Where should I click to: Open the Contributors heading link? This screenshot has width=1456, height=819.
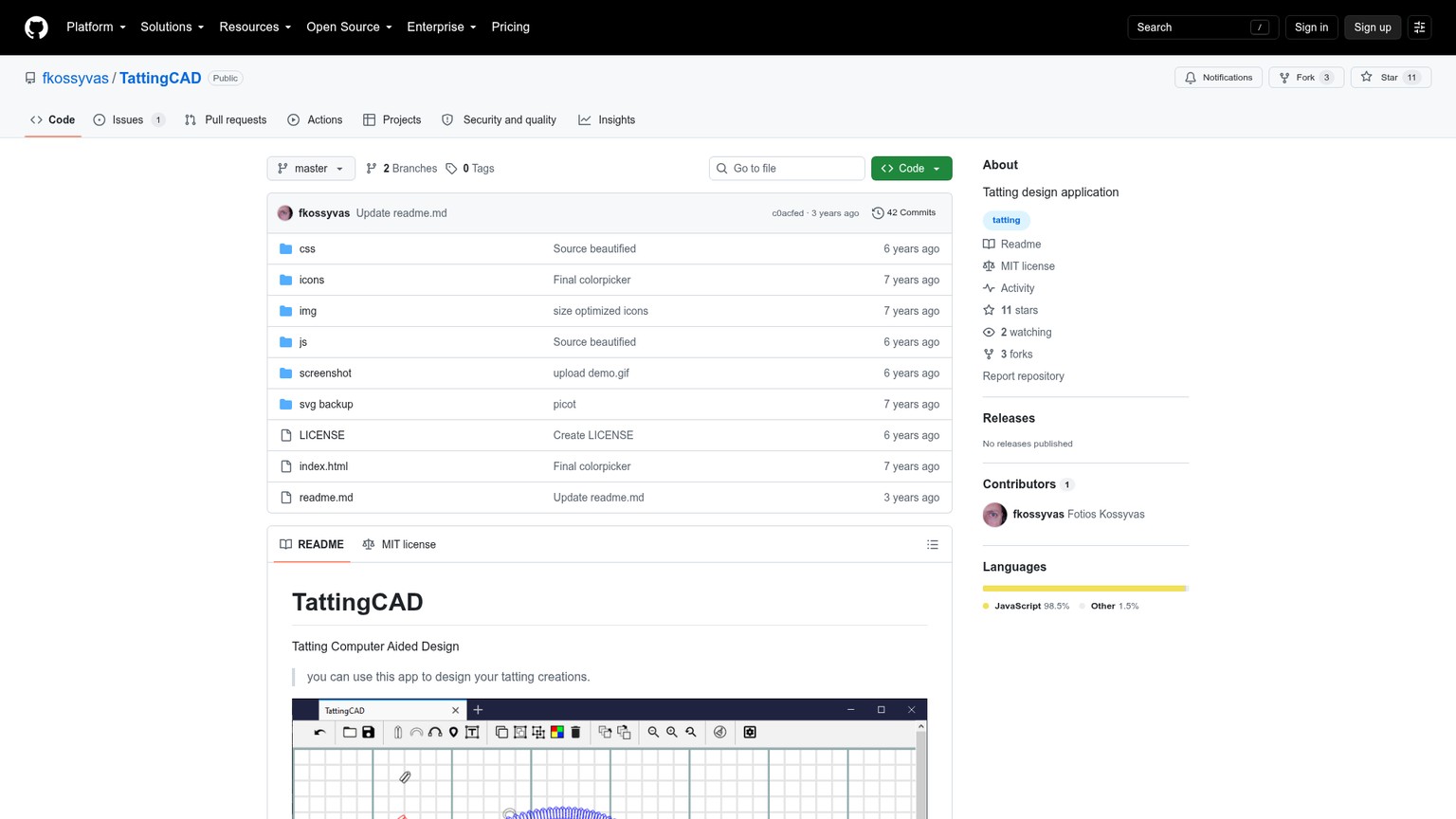[1028, 484]
